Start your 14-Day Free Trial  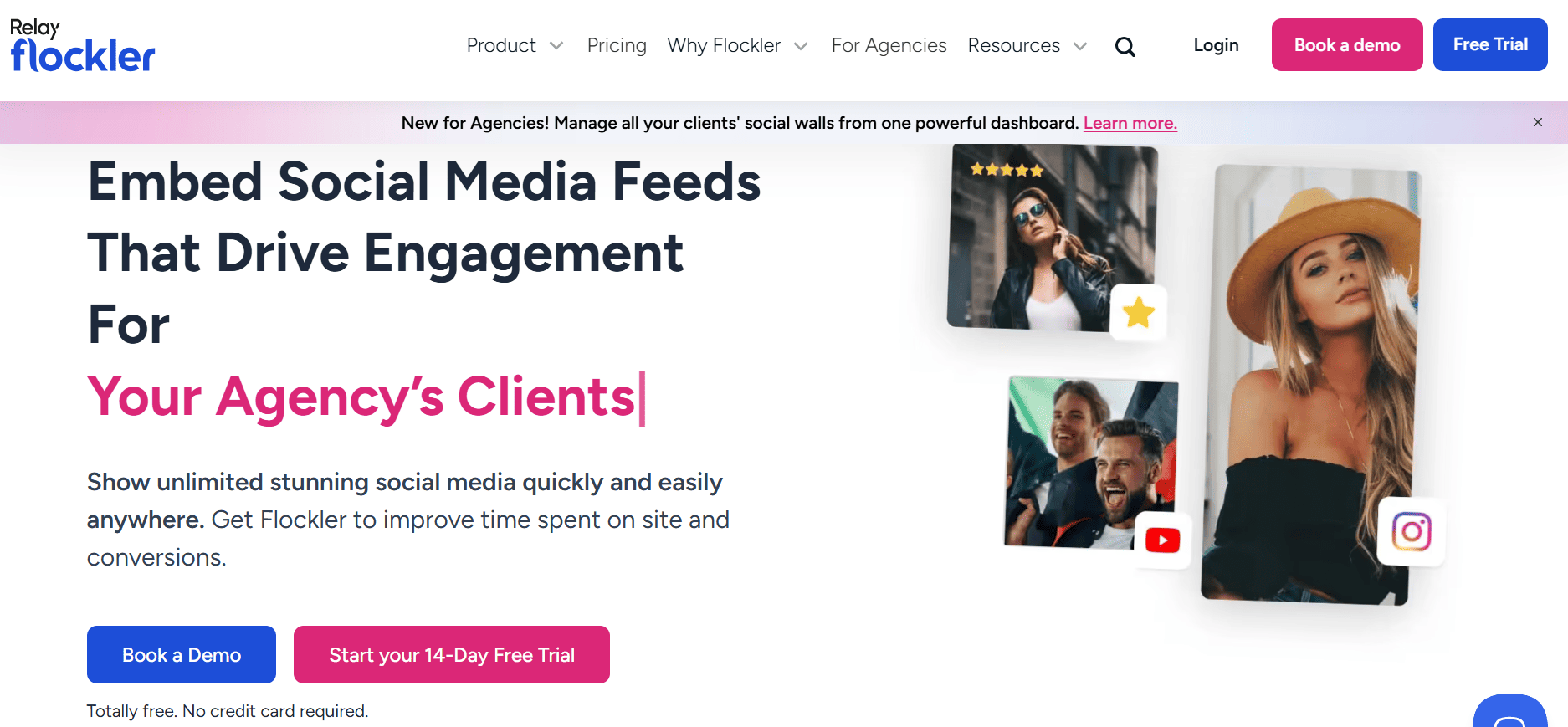tap(452, 655)
